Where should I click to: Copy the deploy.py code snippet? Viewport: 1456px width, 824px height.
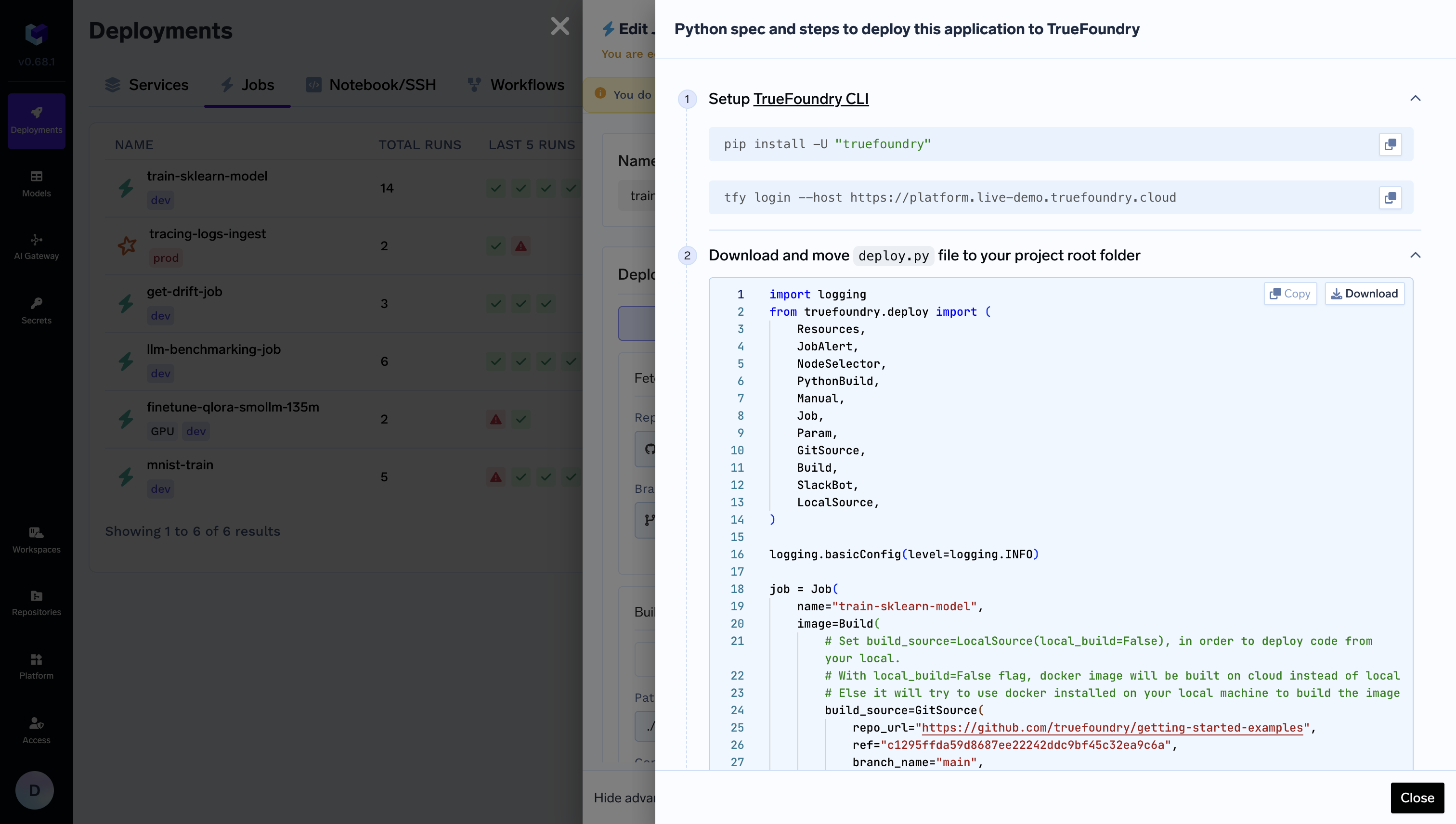[x=1290, y=293]
